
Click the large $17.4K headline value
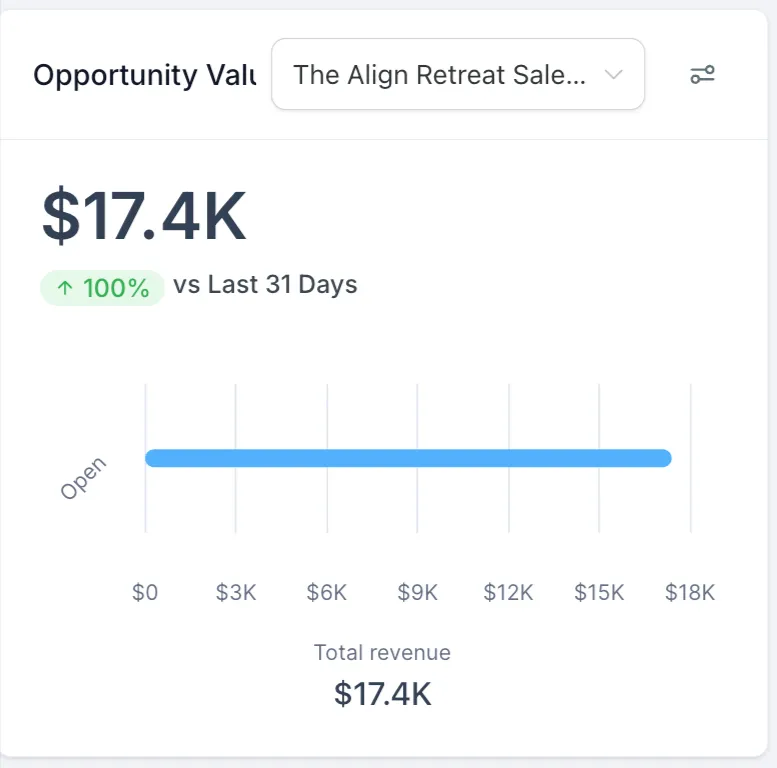(144, 217)
